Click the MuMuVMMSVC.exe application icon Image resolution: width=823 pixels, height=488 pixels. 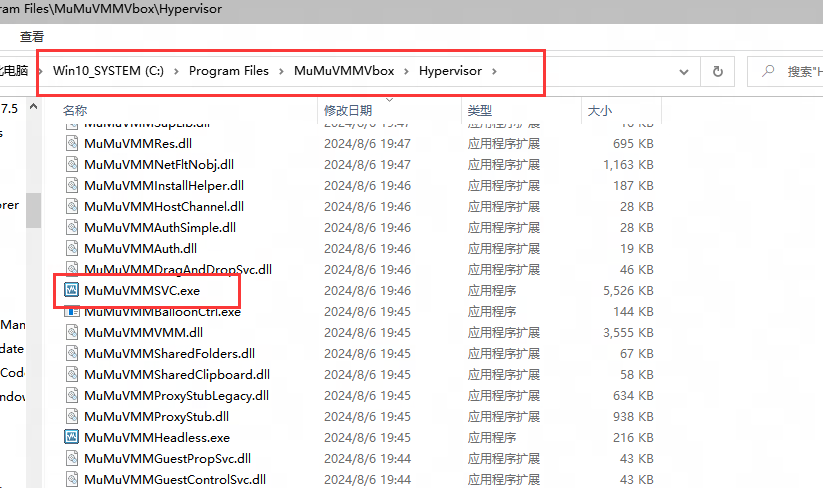coord(71,290)
